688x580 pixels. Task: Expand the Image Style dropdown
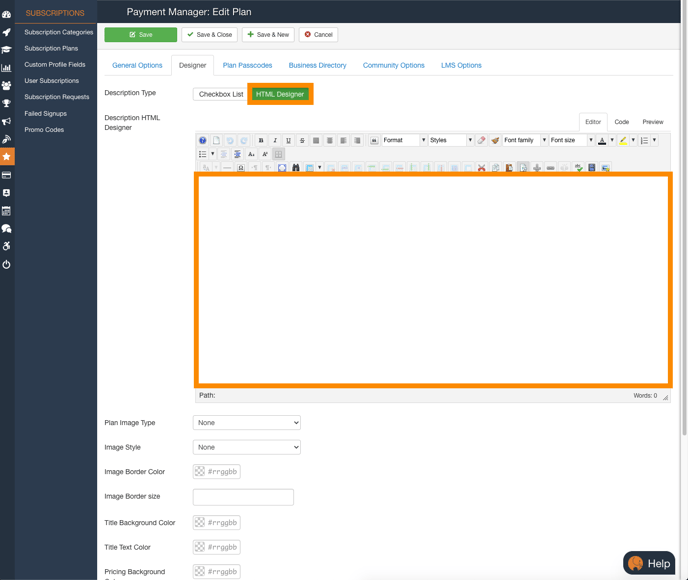(247, 448)
